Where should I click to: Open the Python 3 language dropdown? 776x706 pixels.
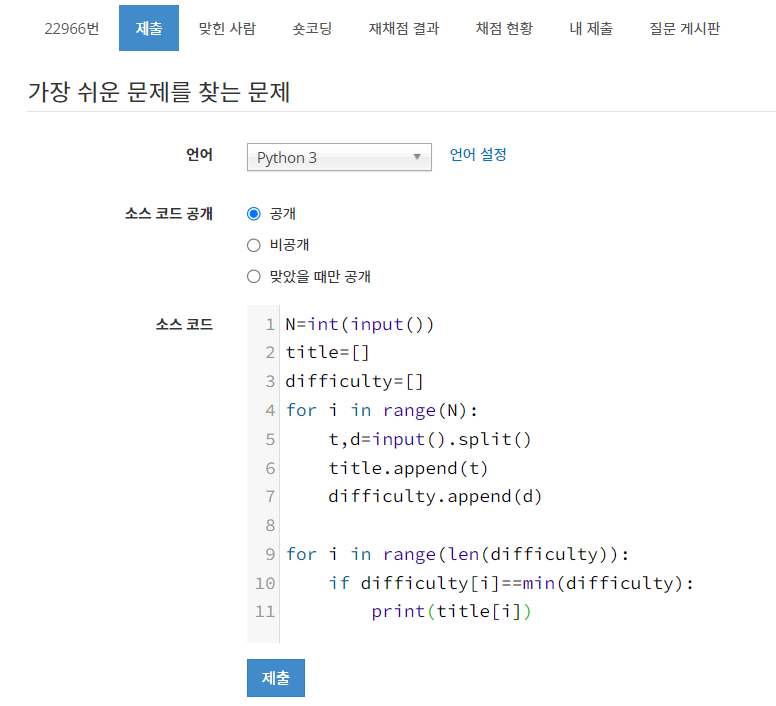coord(339,157)
